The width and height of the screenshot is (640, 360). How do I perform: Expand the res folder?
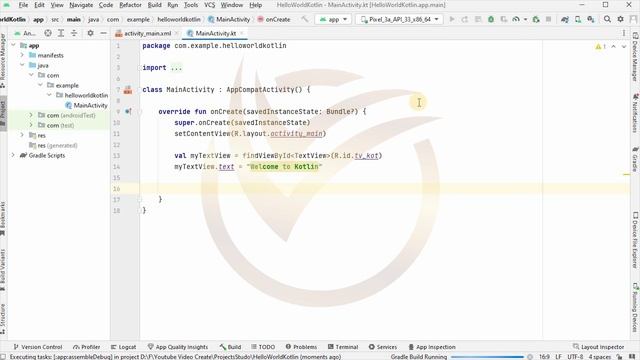point(22,135)
